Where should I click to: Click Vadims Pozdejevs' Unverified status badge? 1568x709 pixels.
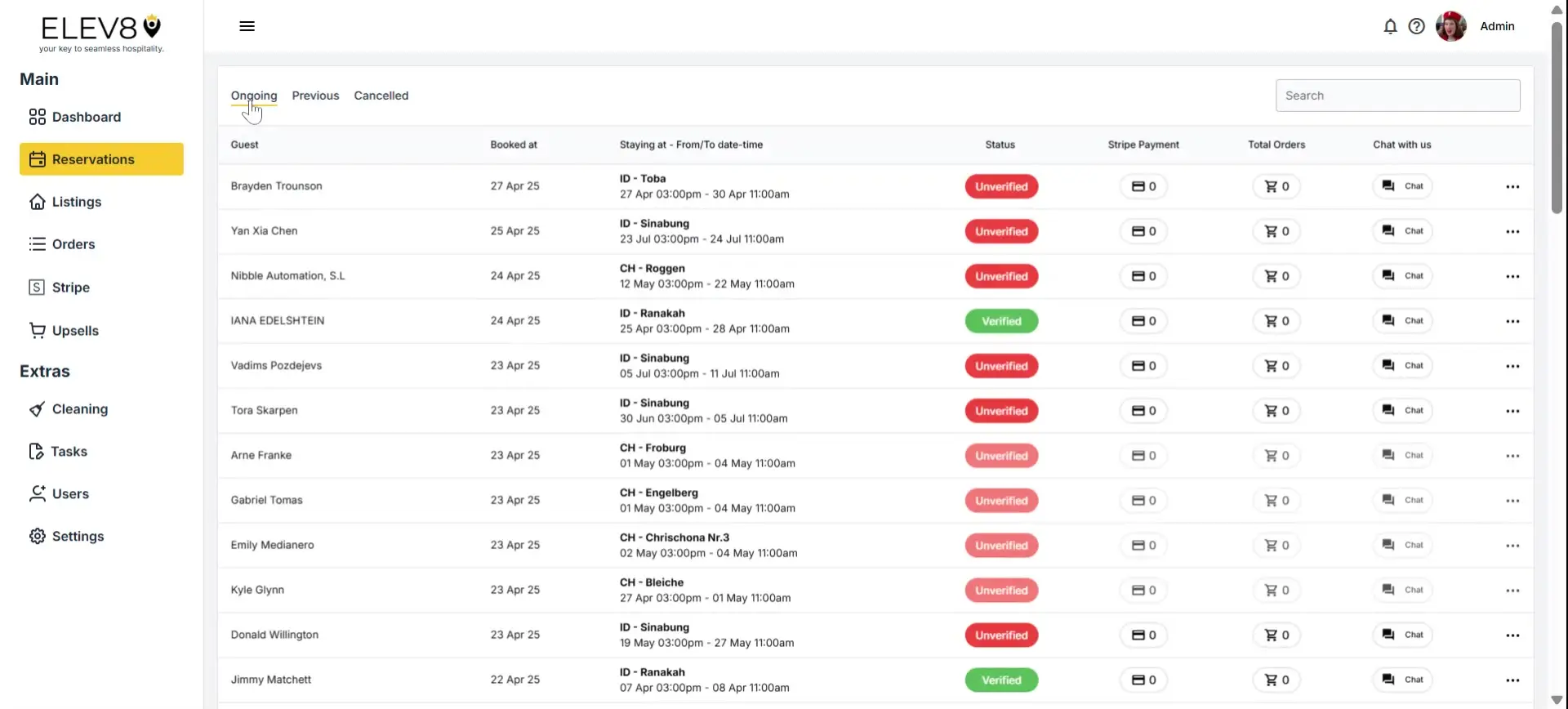click(x=1001, y=366)
